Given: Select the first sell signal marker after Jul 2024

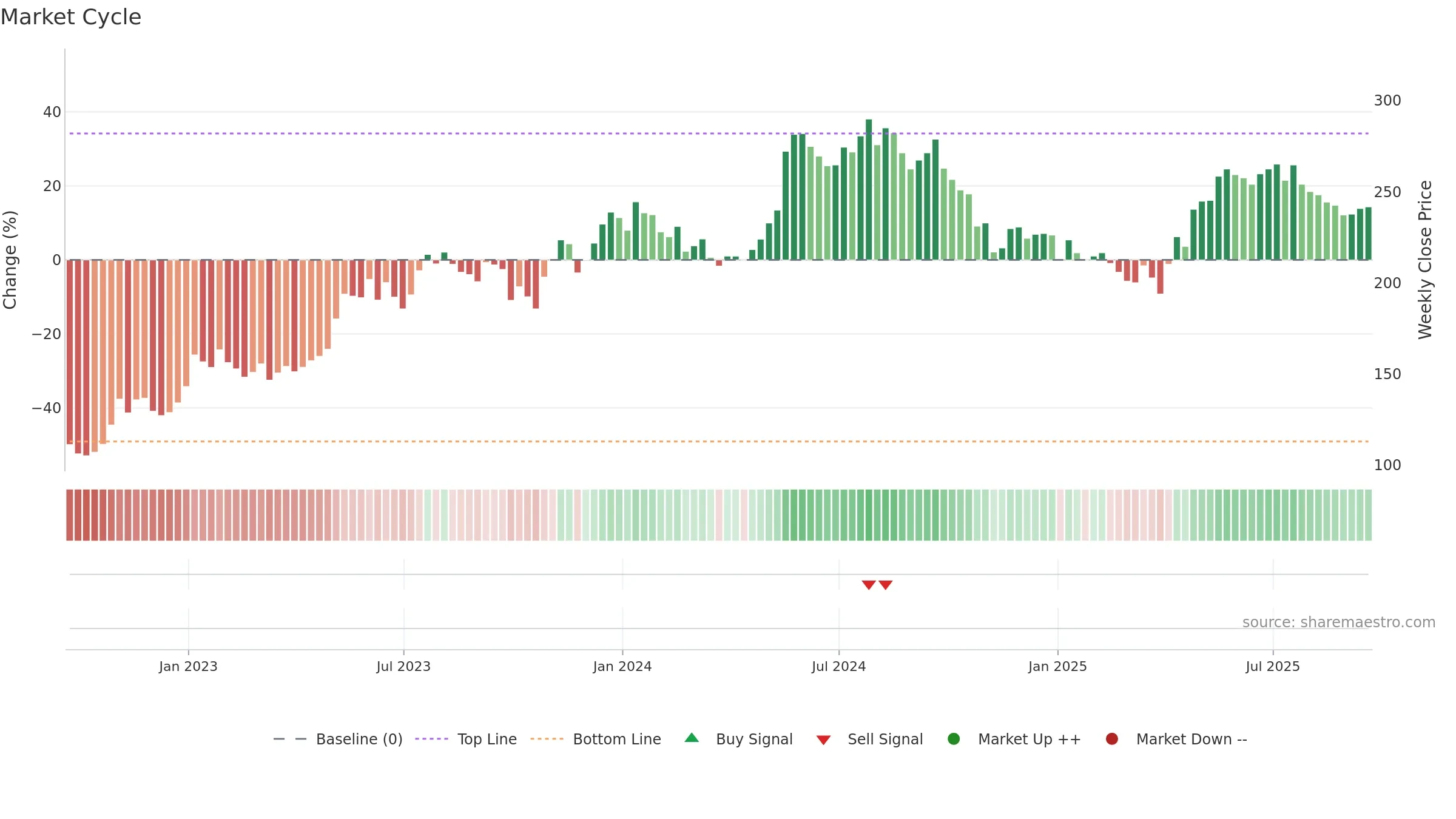Looking at the screenshot, I should [869, 585].
